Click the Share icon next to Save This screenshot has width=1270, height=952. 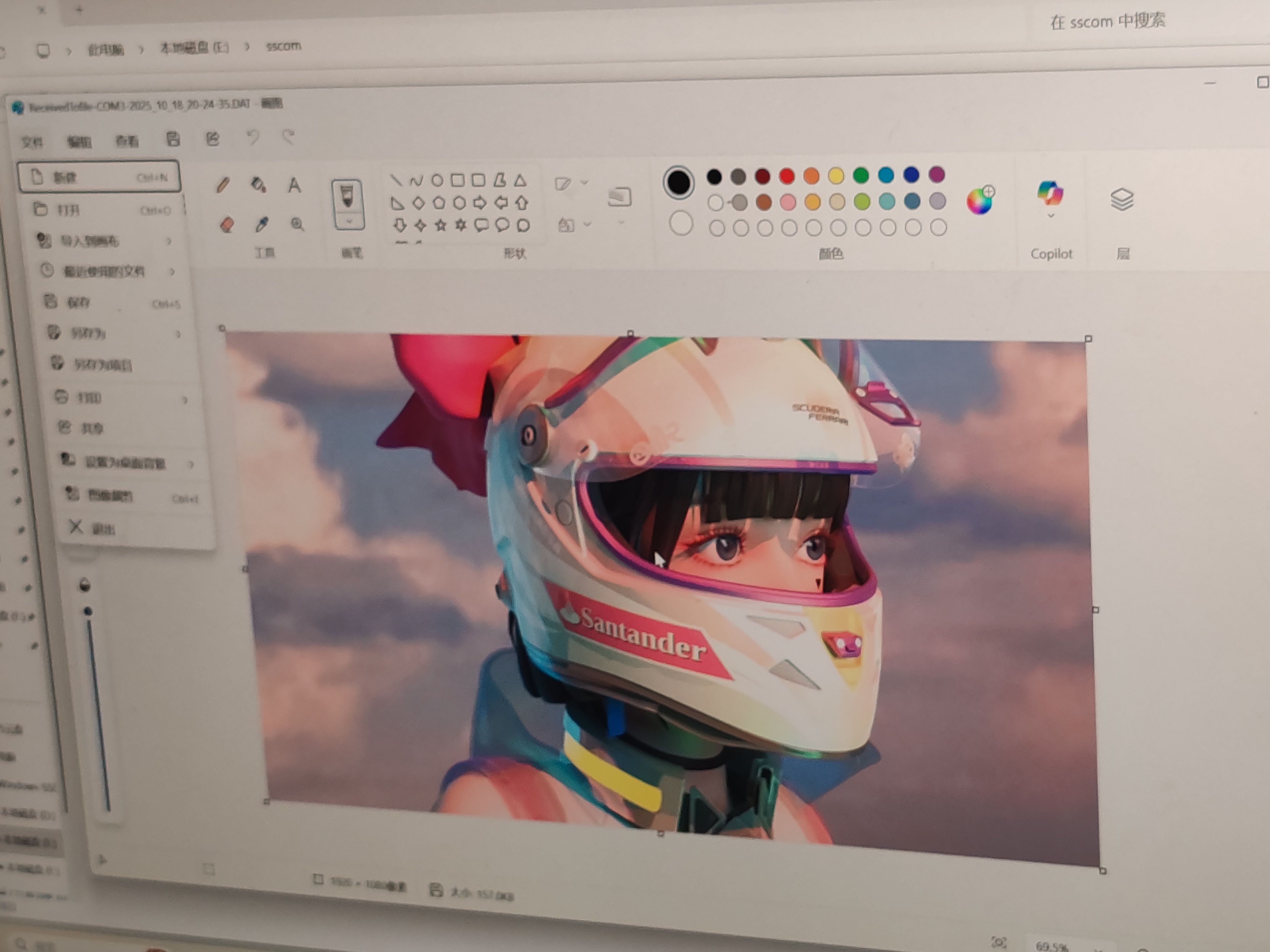coord(213,138)
